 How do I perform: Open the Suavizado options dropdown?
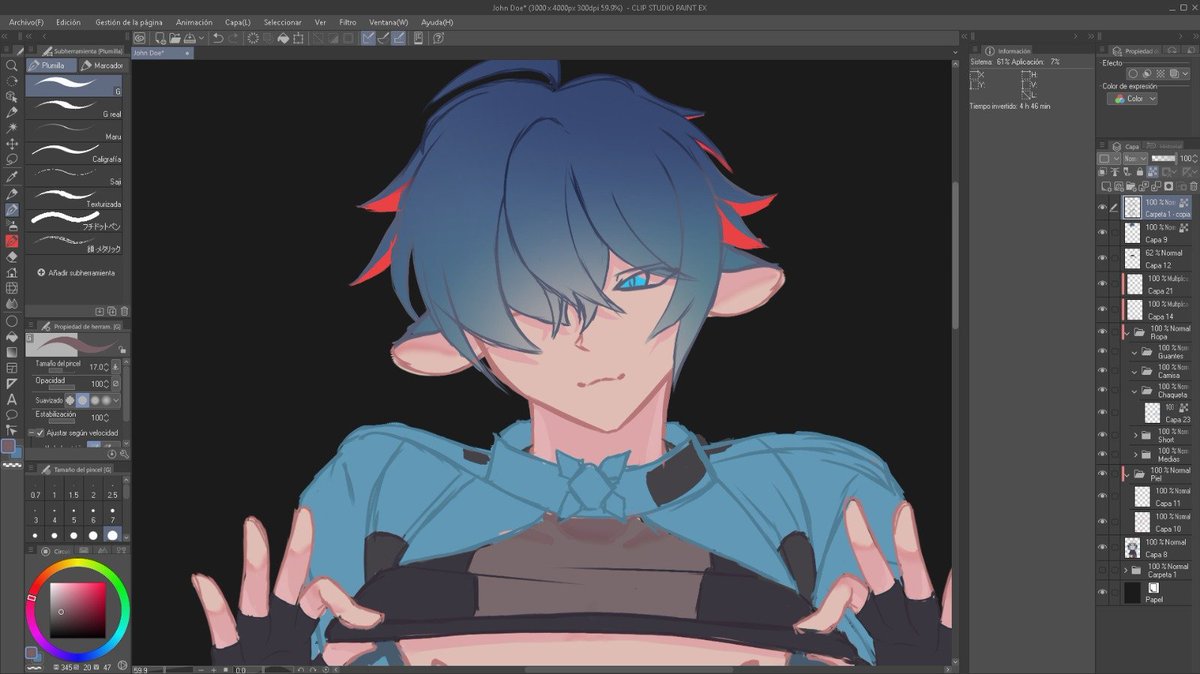pos(116,401)
